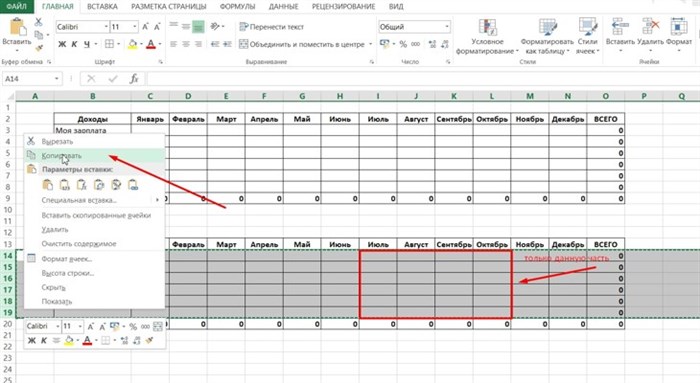The width and height of the screenshot is (700, 383).
Task: Click the text orientation icon
Action: (215, 26)
